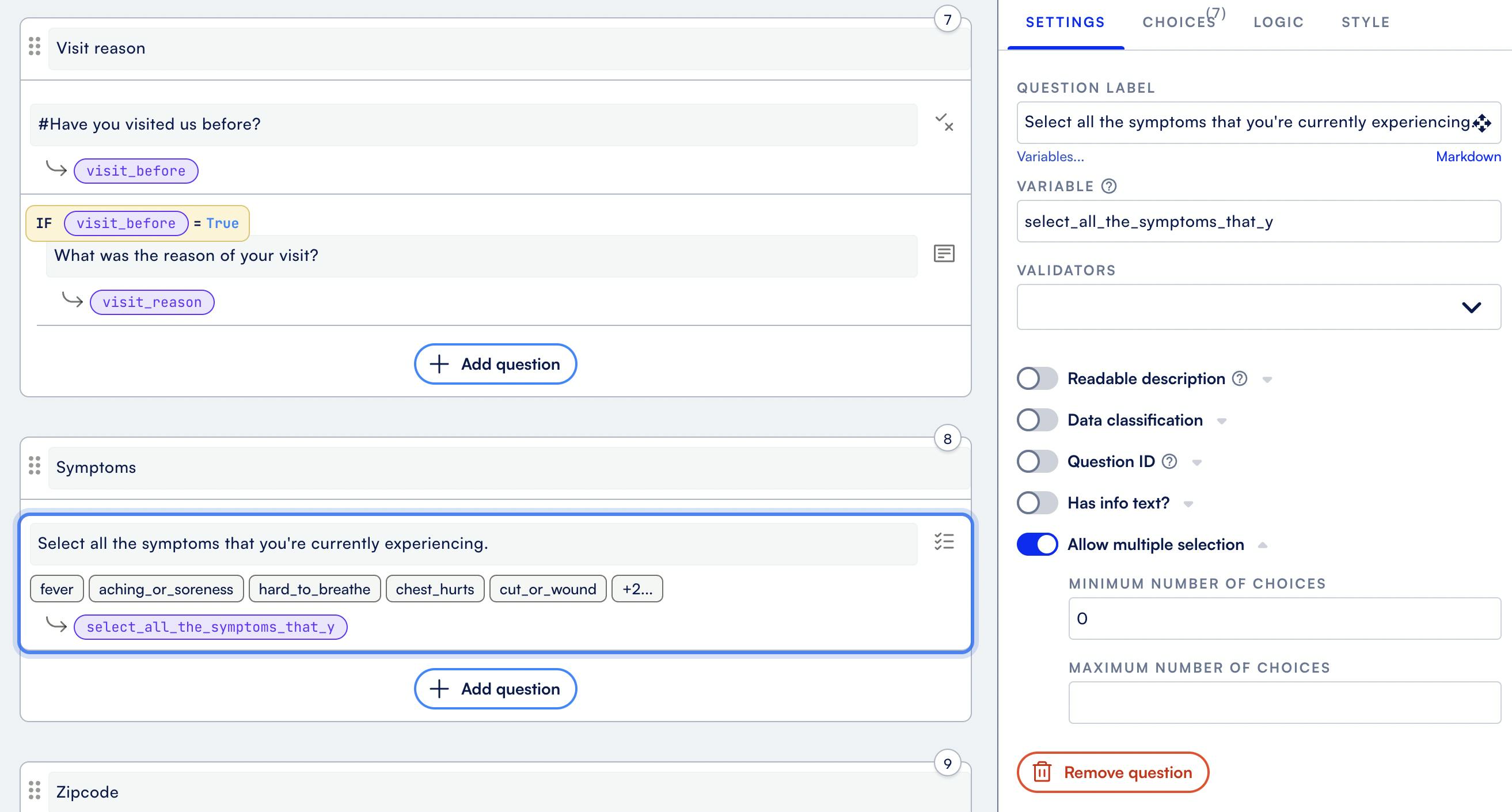Viewport: 1512px width, 812px height.
Task: Open the Style tab
Action: point(1365,22)
